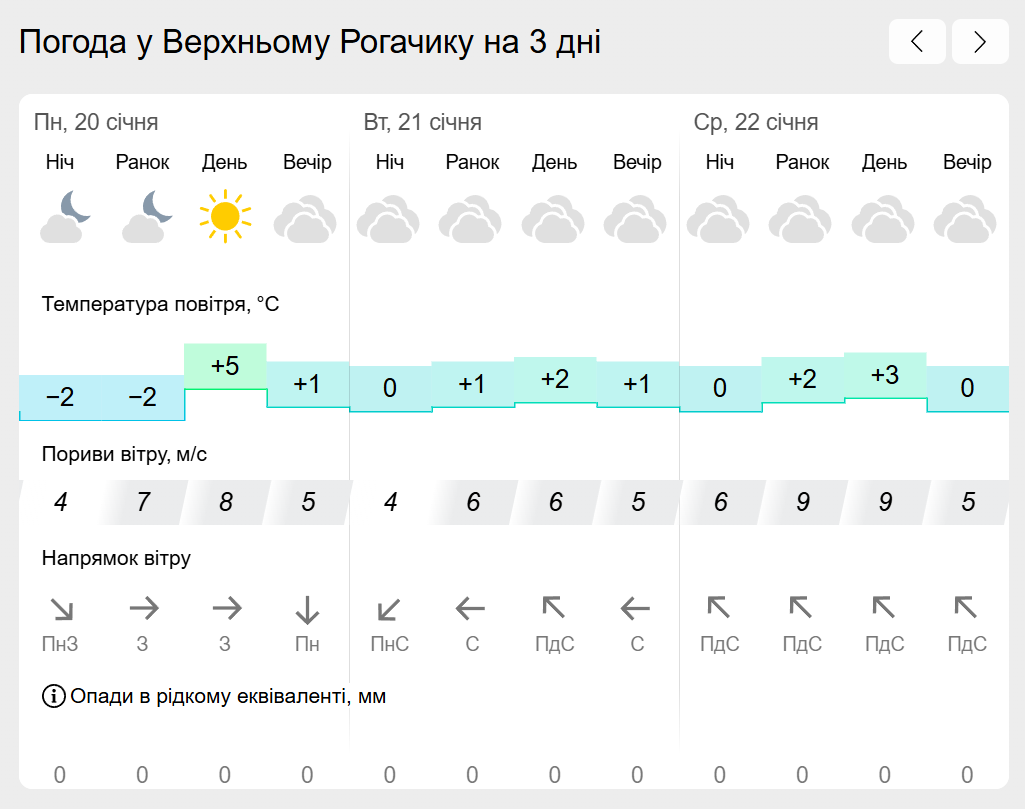Click the ПнС wind arrow for Tuesday night
The image size is (1025, 809).
click(x=389, y=610)
